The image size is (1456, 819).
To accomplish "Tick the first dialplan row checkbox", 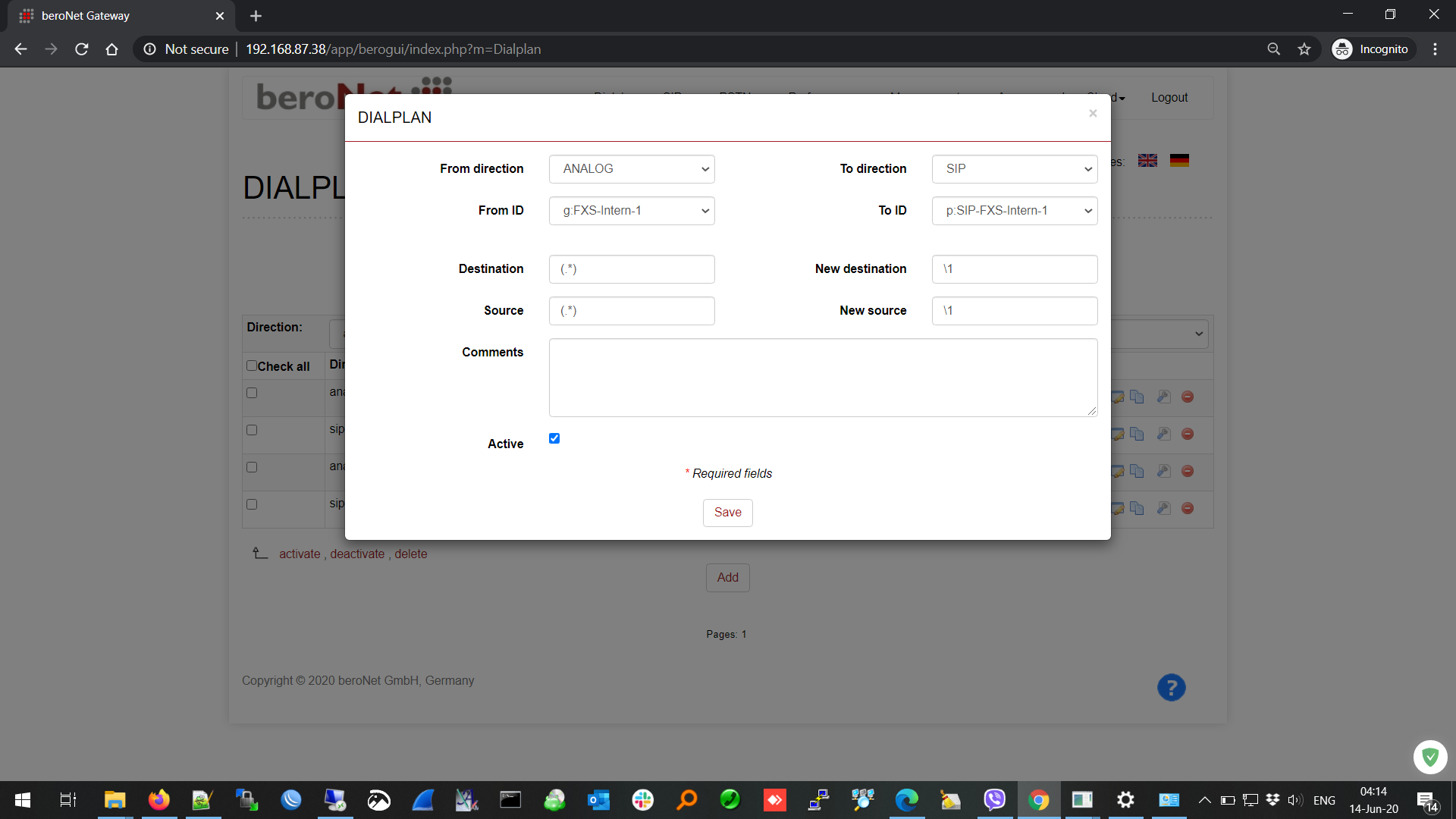I will (252, 393).
